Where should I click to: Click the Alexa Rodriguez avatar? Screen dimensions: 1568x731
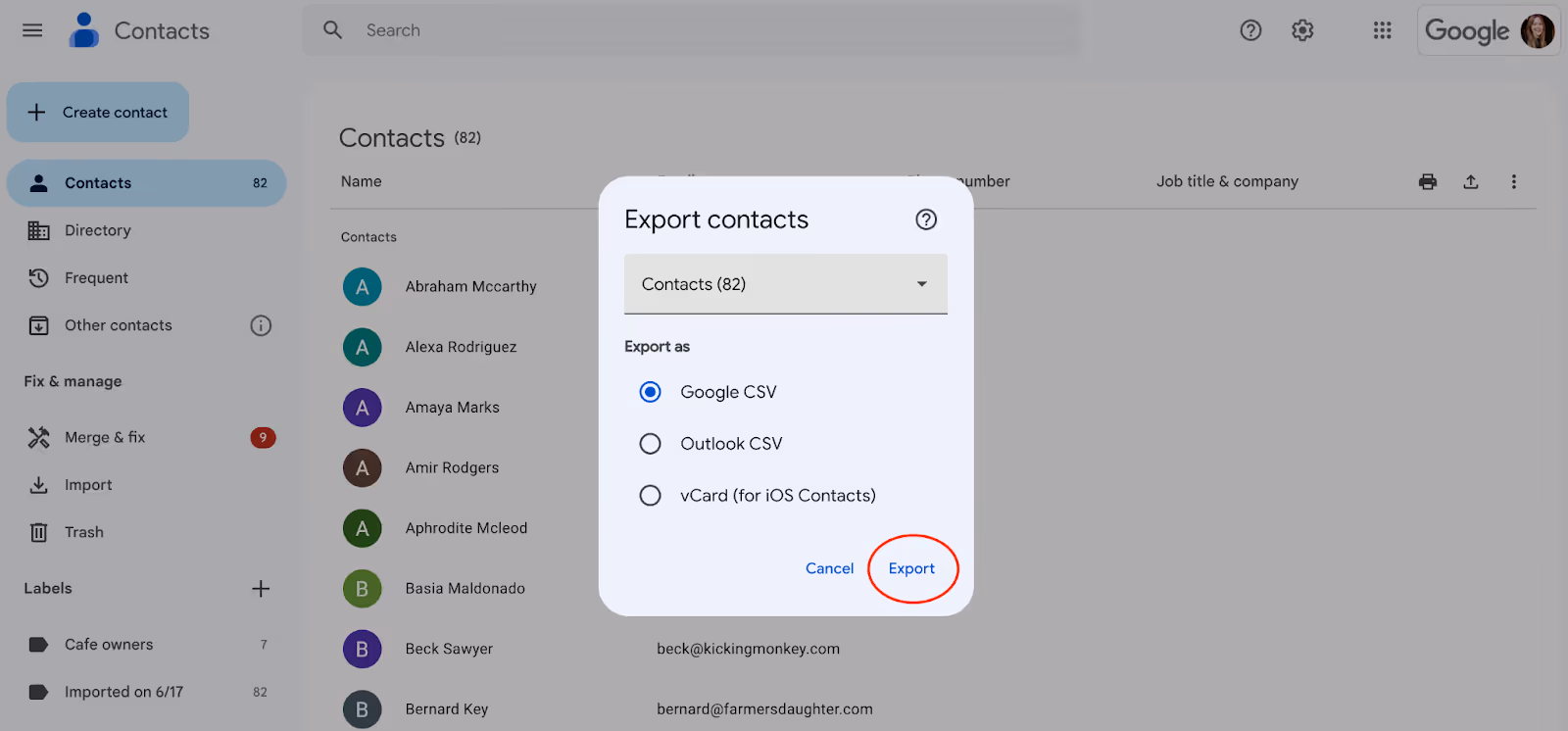[x=363, y=347]
